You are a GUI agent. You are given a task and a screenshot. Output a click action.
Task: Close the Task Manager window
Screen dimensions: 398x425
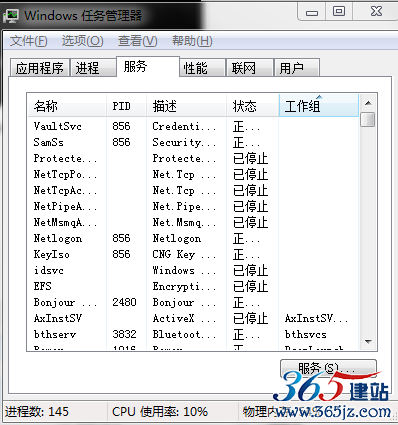point(376,11)
